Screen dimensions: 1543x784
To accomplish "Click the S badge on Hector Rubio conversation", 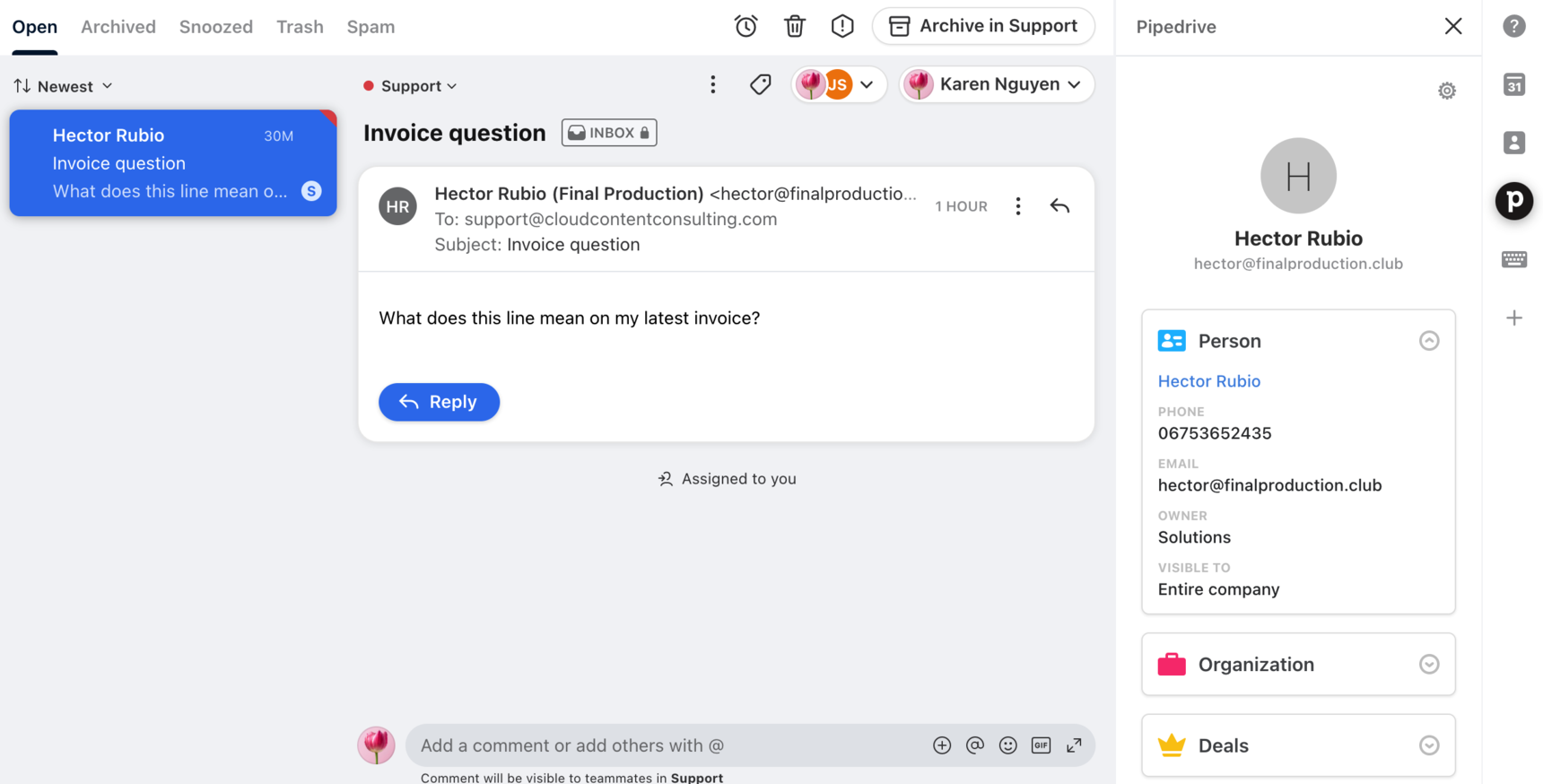I will tap(311, 191).
